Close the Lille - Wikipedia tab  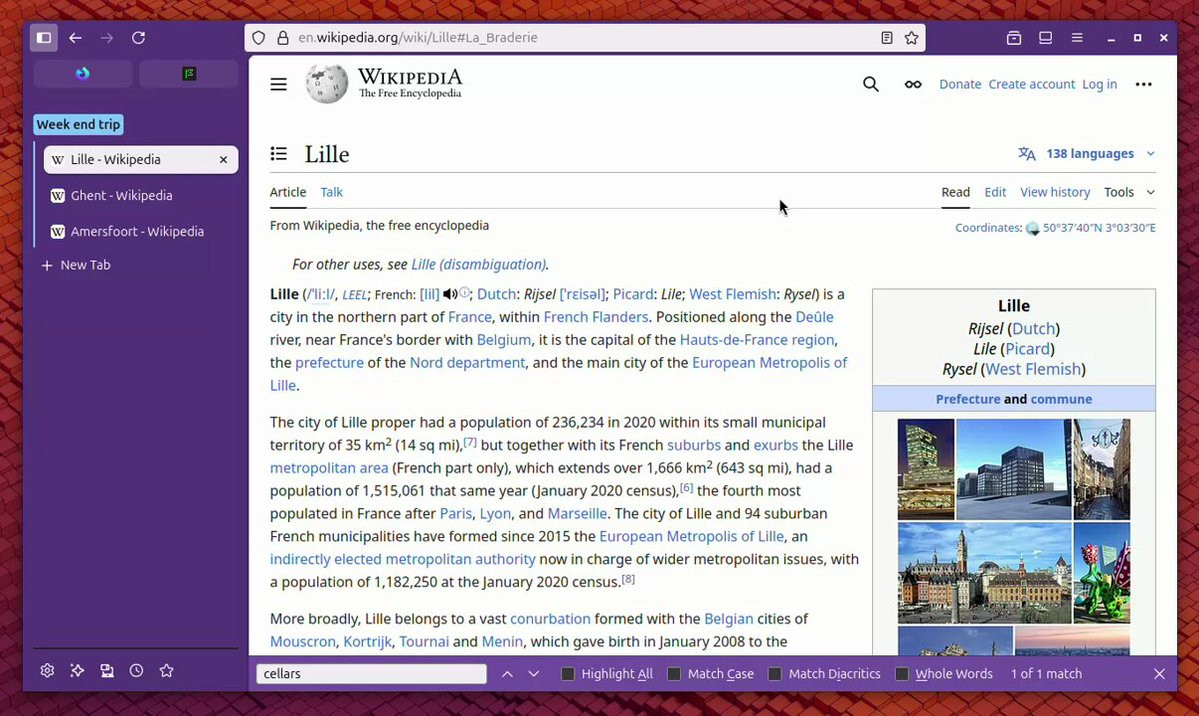[x=223, y=160]
